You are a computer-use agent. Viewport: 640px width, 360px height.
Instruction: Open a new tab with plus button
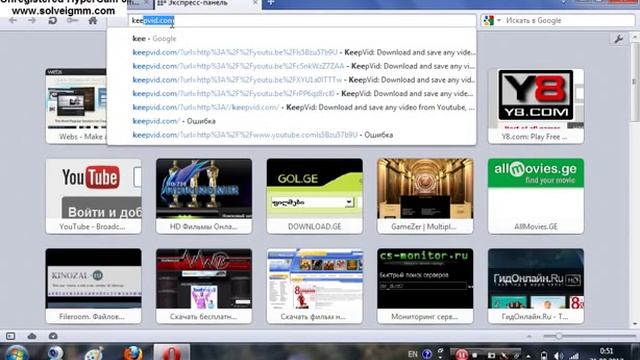click(271, 3)
